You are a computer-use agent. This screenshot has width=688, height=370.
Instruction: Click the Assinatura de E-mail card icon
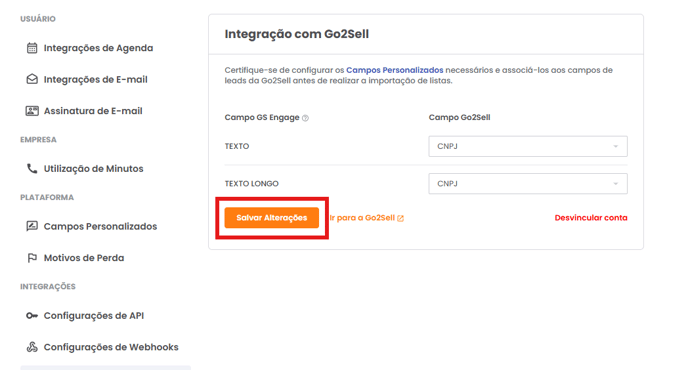point(32,111)
